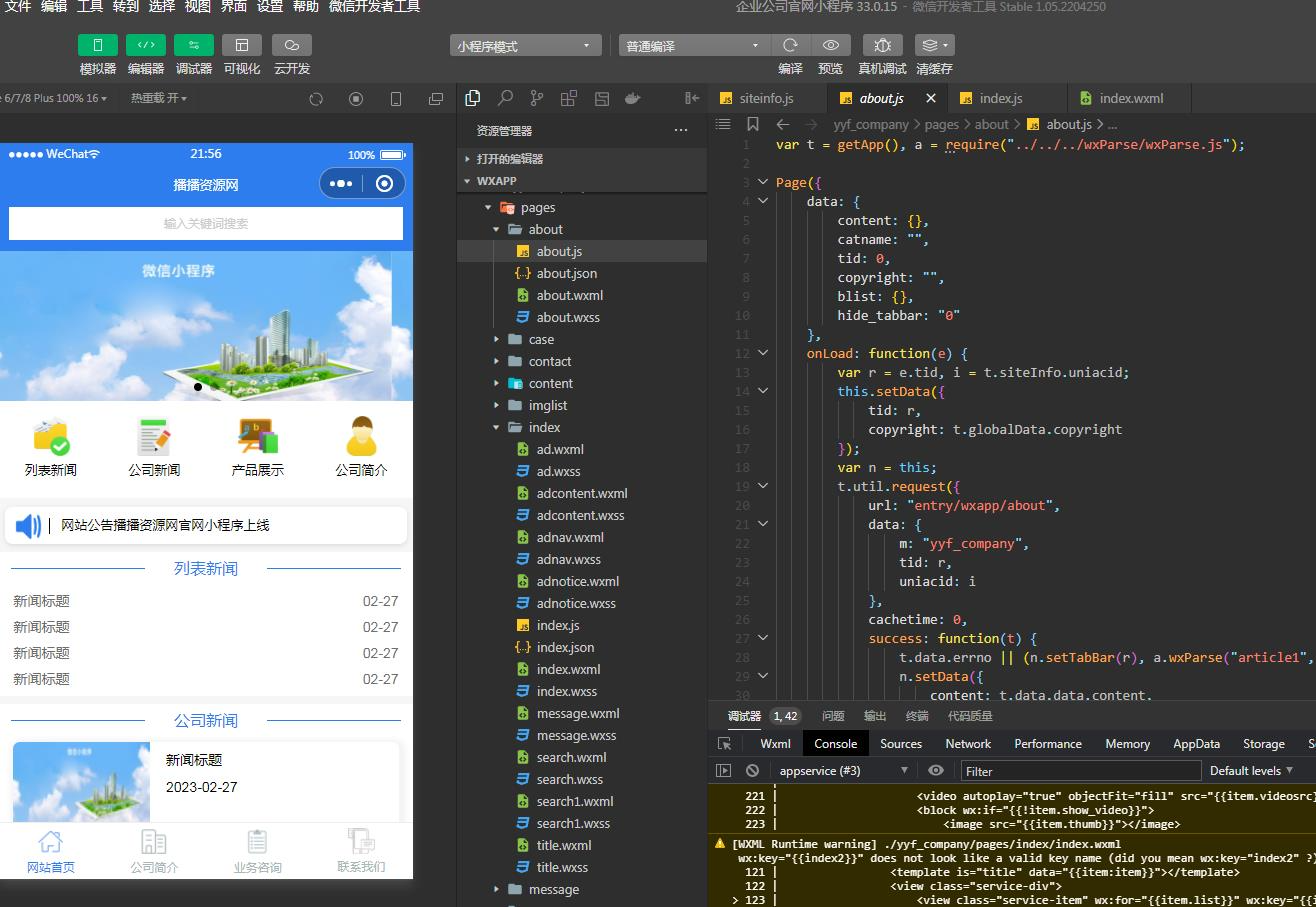Toggle the editor (编辑器) panel button

click(x=146, y=45)
